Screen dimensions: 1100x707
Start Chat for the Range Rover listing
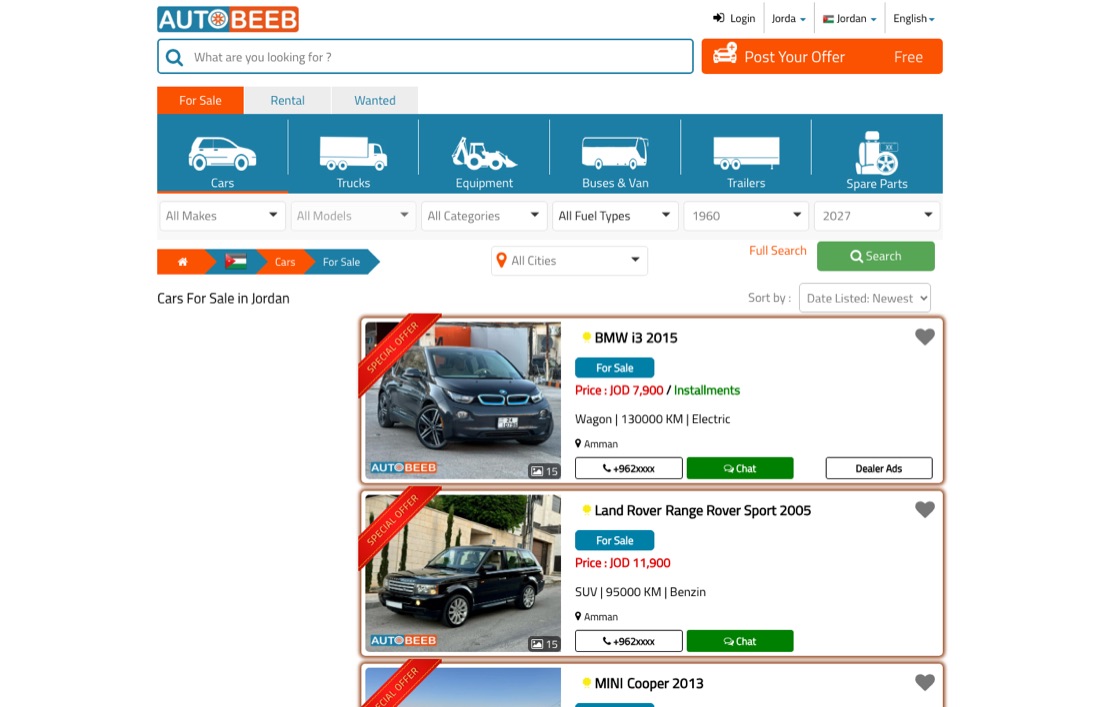tap(739, 640)
